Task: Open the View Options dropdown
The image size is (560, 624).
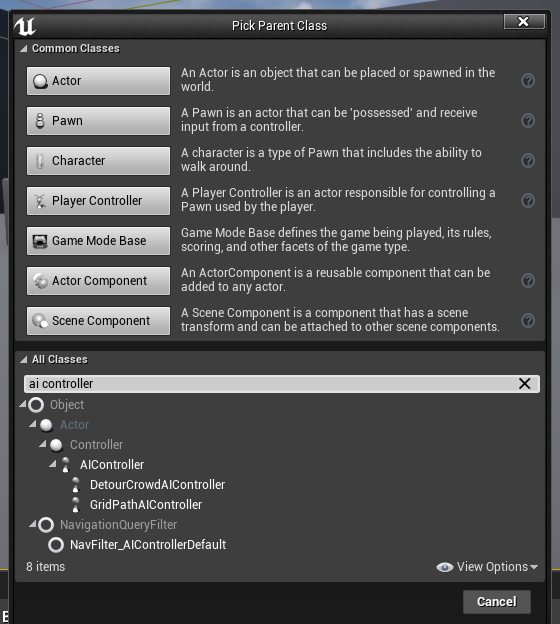Action: 487,567
